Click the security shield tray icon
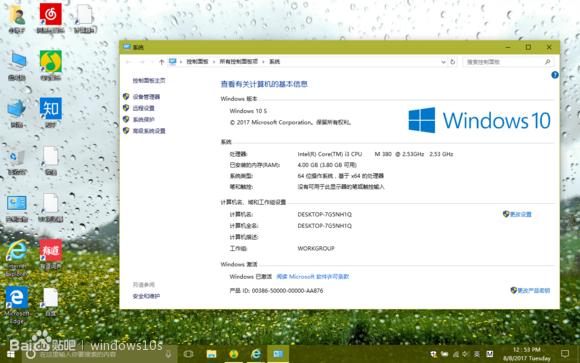Viewport: 580px width, 363px height. [x=434, y=354]
